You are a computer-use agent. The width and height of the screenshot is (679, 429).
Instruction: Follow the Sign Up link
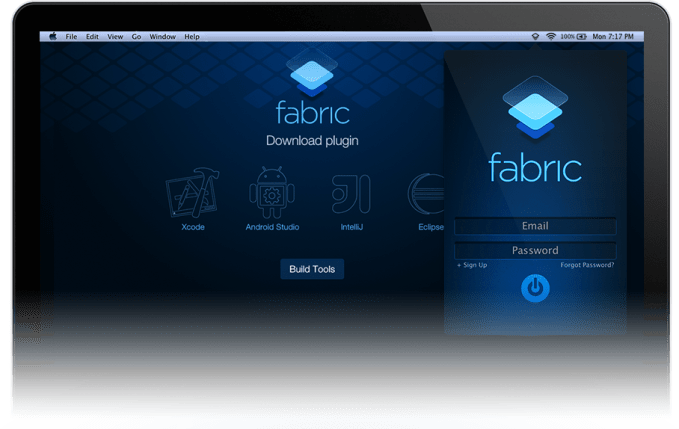pos(472,265)
